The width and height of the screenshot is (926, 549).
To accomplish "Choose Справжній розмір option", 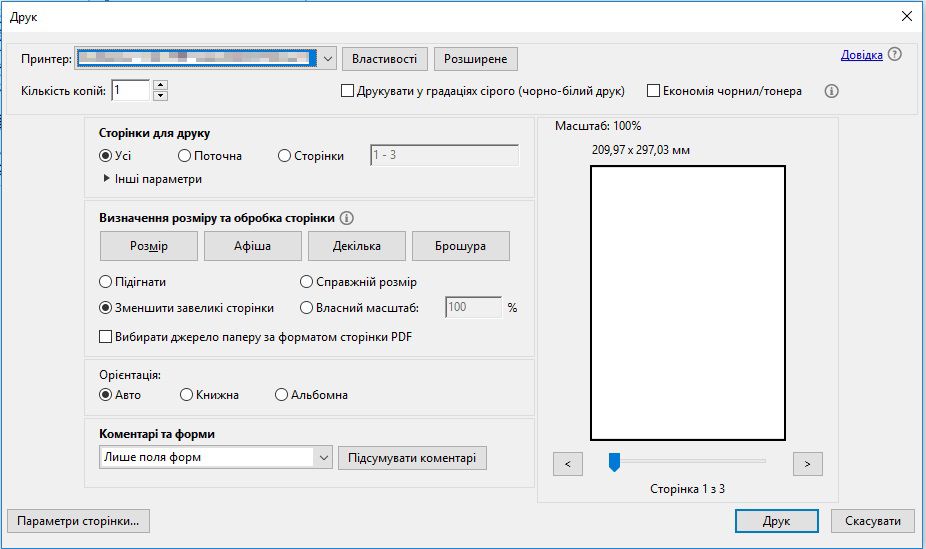I will coord(306,282).
